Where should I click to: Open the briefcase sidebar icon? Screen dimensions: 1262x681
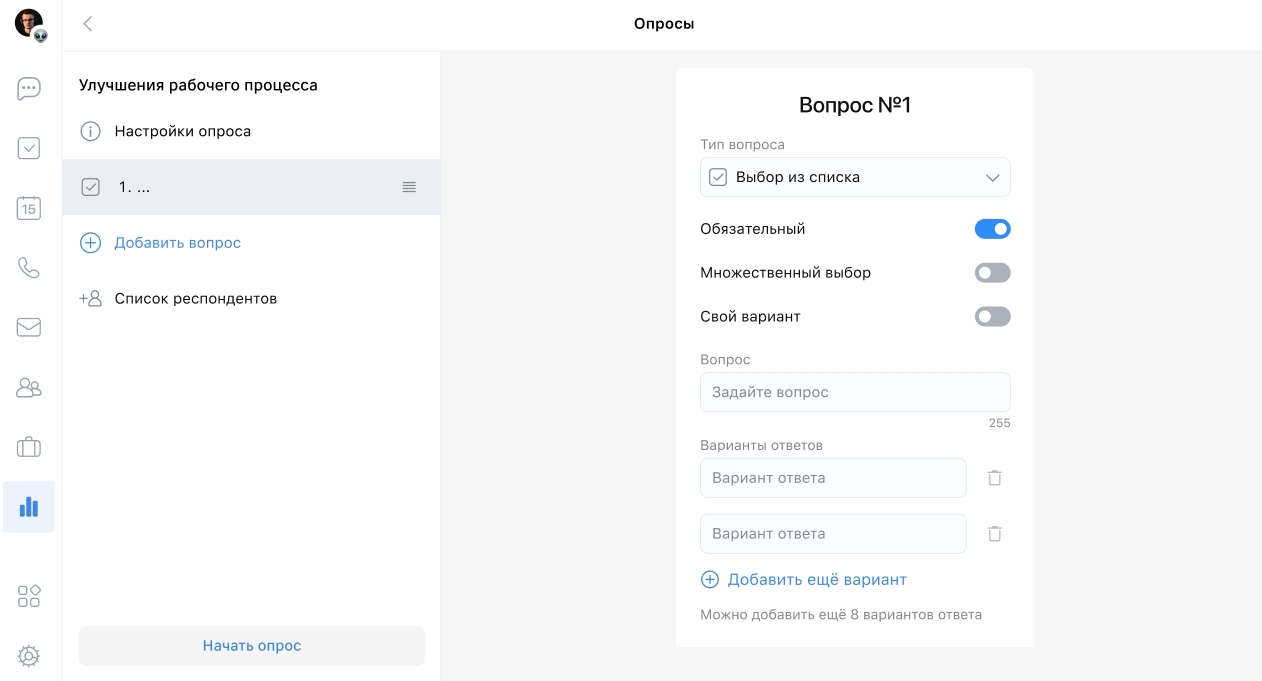29,447
